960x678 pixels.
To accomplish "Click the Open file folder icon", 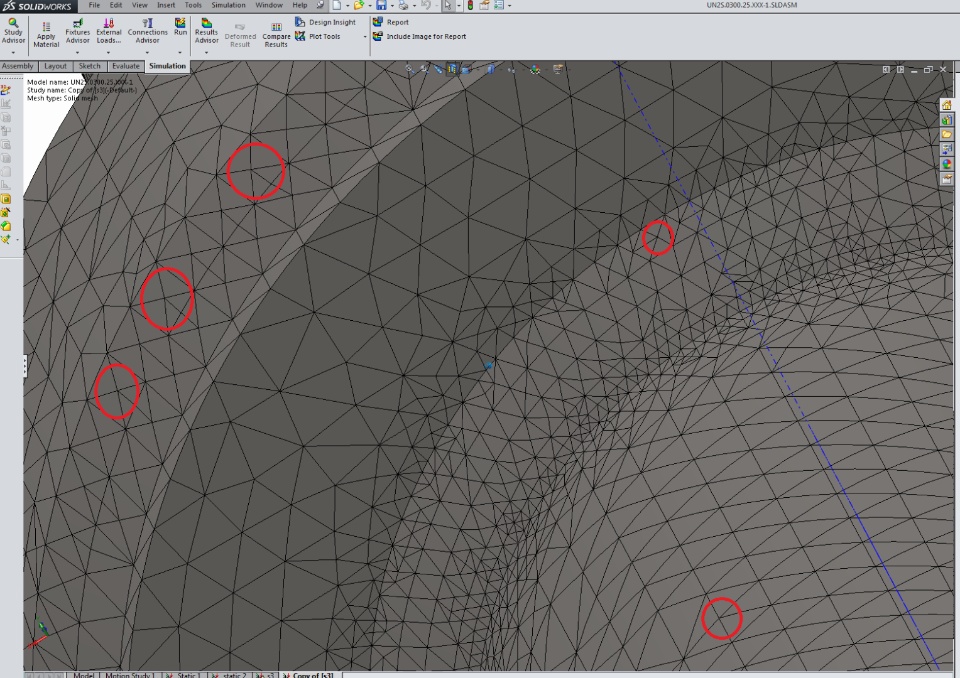I will [x=359, y=5].
